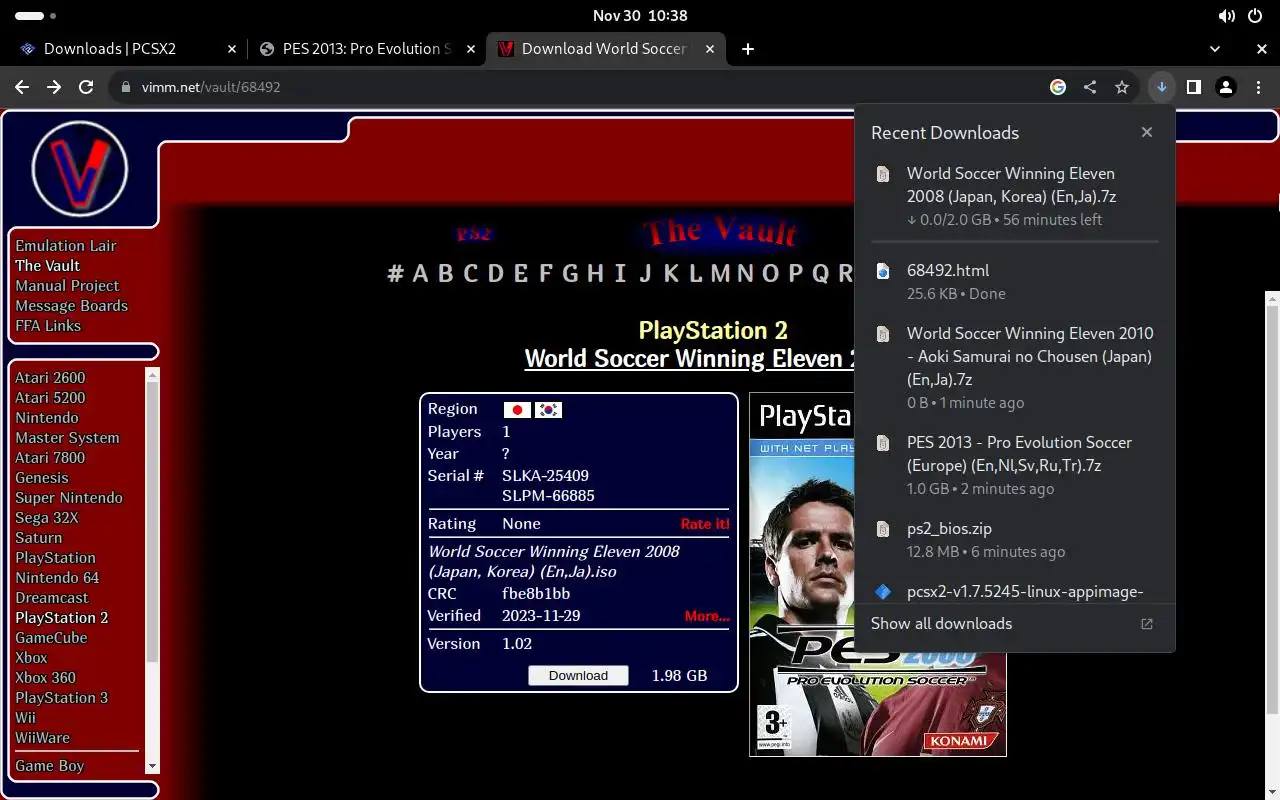The height and width of the screenshot is (800, 1280).
Task: Click file icon of Winning Eleven 2010 download
Action: coord(883,334)
